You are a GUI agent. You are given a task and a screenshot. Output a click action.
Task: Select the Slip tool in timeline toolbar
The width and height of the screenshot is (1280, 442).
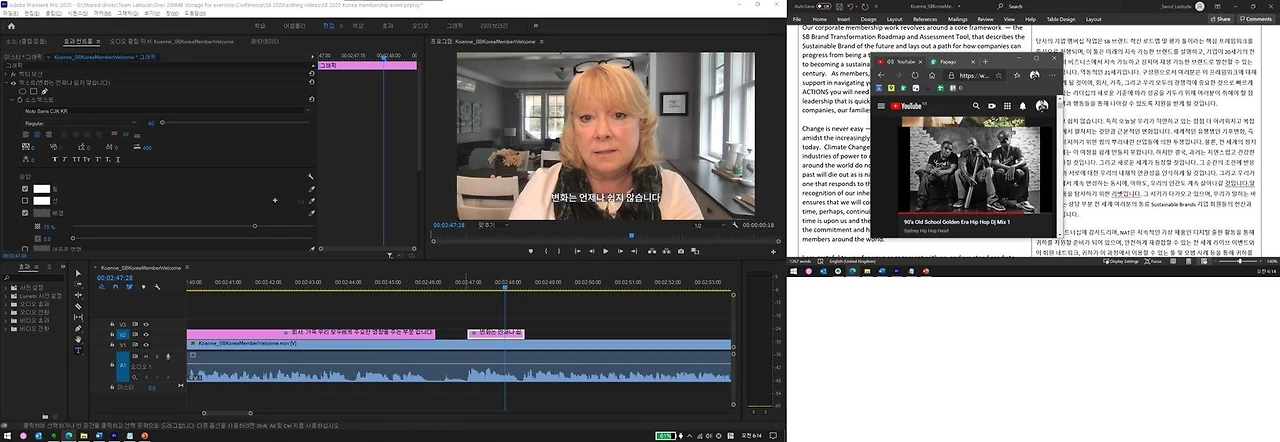[x=78, y=317]
